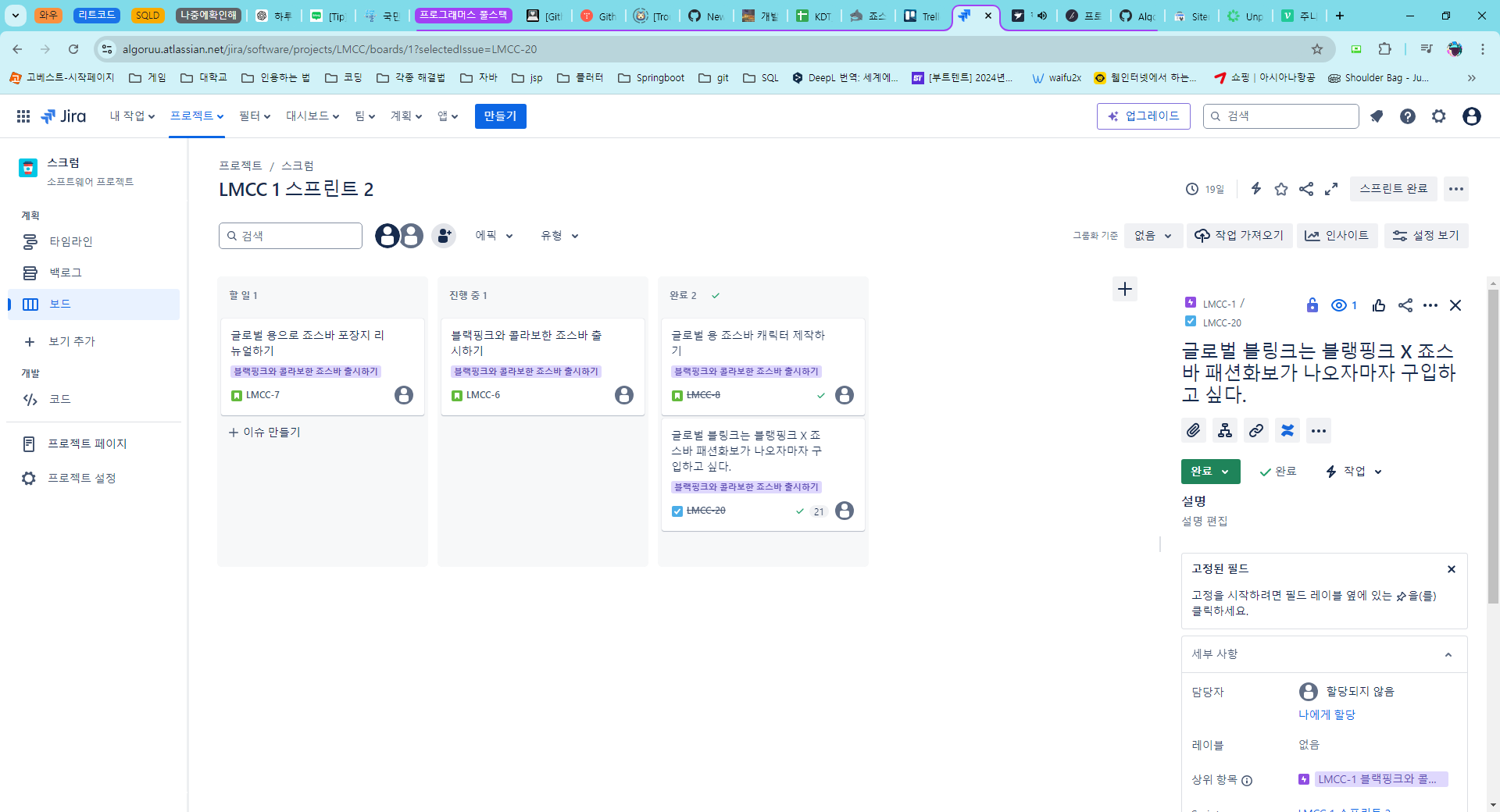Click 나에게 할당 link

pos(1327,714)
